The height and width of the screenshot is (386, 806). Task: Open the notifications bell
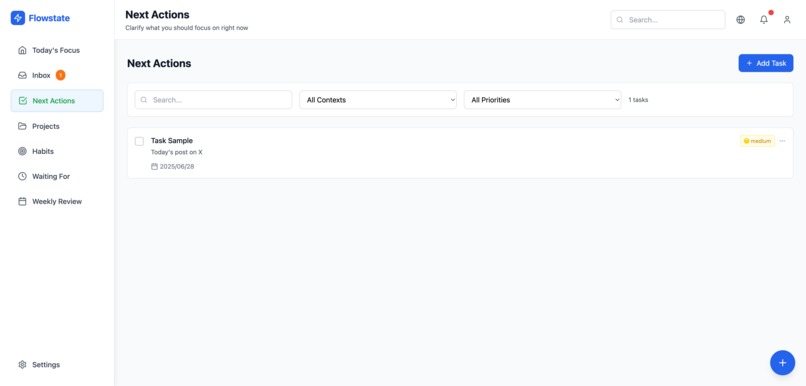pos(764,20)
